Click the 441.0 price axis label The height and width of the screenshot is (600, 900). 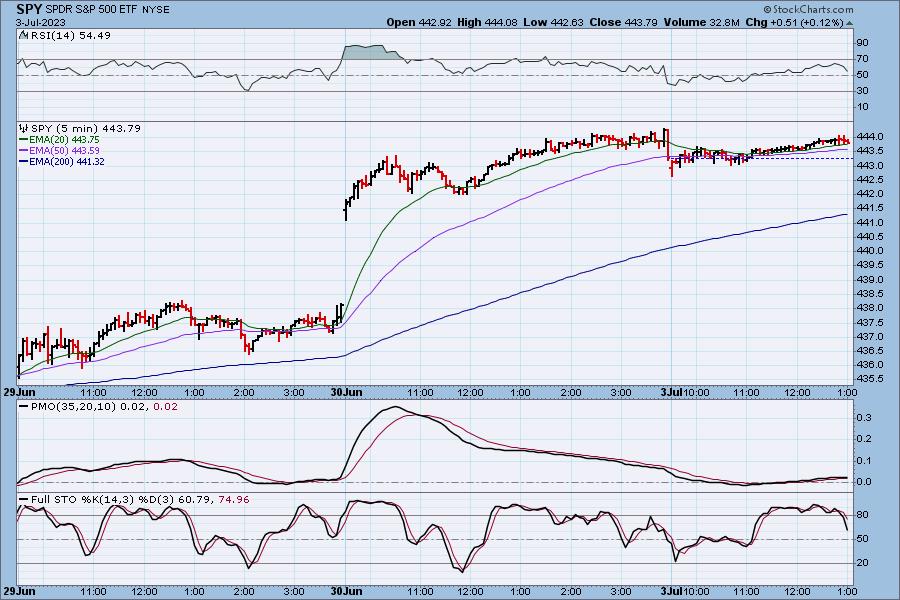coord(870,222)
